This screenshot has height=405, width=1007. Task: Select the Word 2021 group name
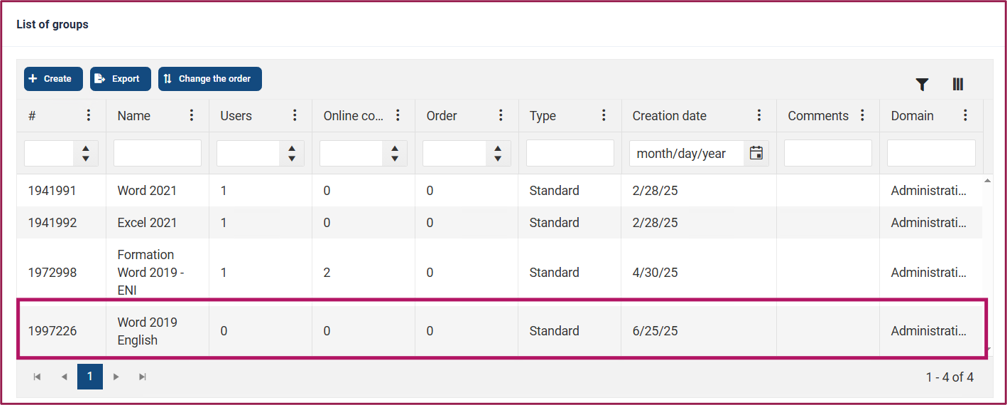147,191
